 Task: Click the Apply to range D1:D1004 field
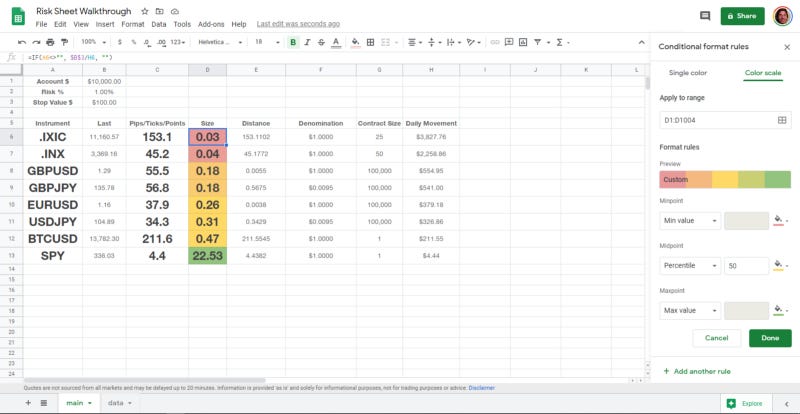725,120
